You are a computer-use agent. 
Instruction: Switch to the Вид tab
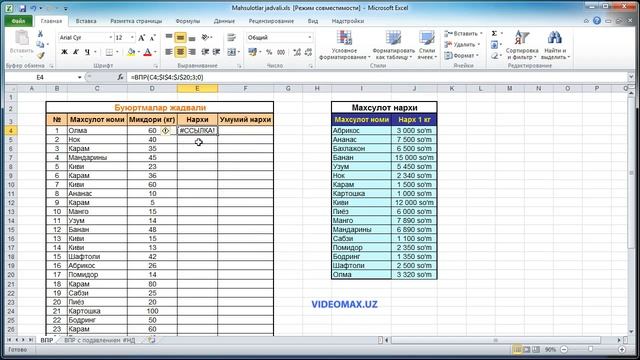(x=313, y=21)
